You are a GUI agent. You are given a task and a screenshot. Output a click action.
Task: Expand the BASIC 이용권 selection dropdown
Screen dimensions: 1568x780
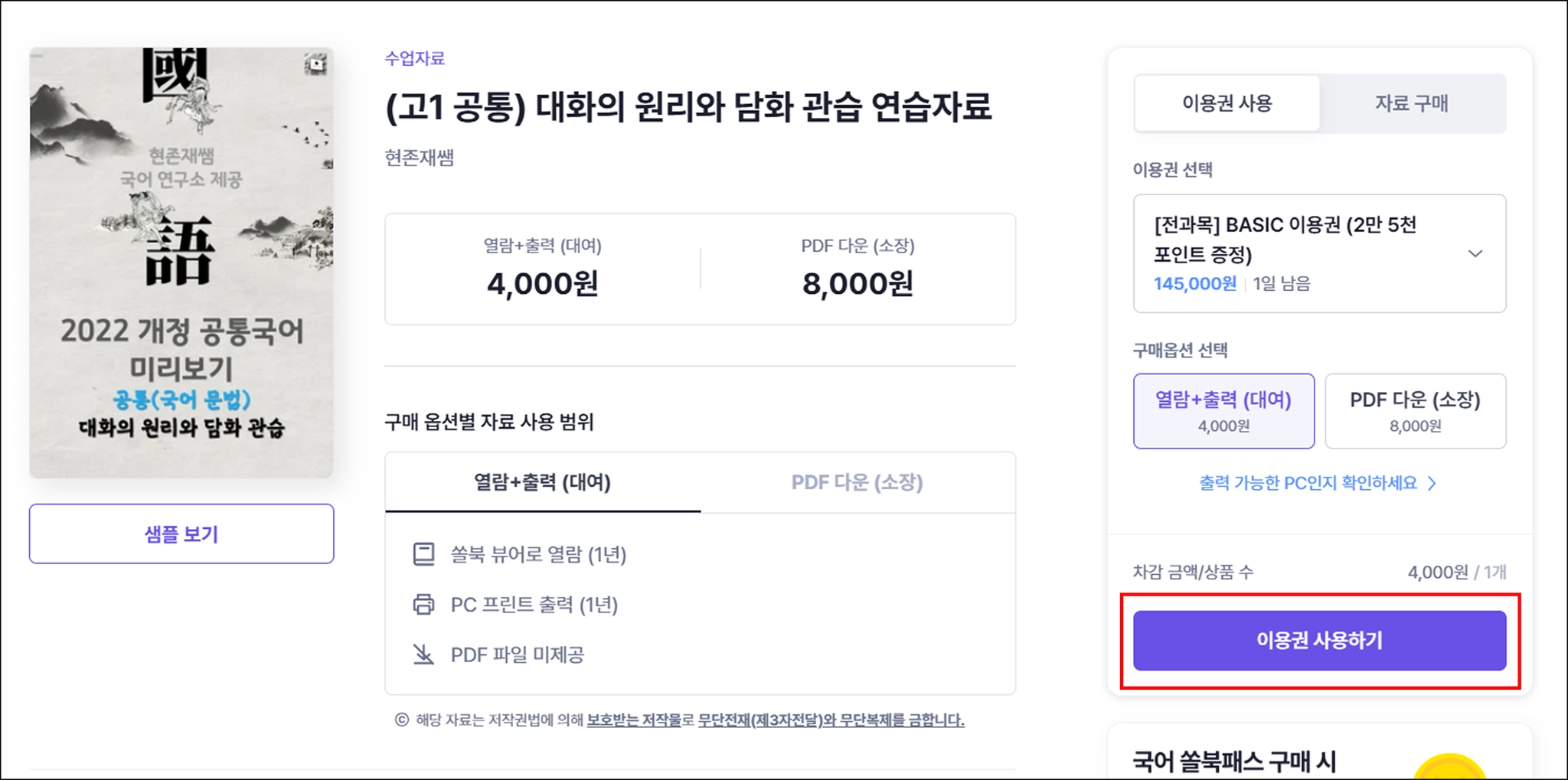[1319, 253]
